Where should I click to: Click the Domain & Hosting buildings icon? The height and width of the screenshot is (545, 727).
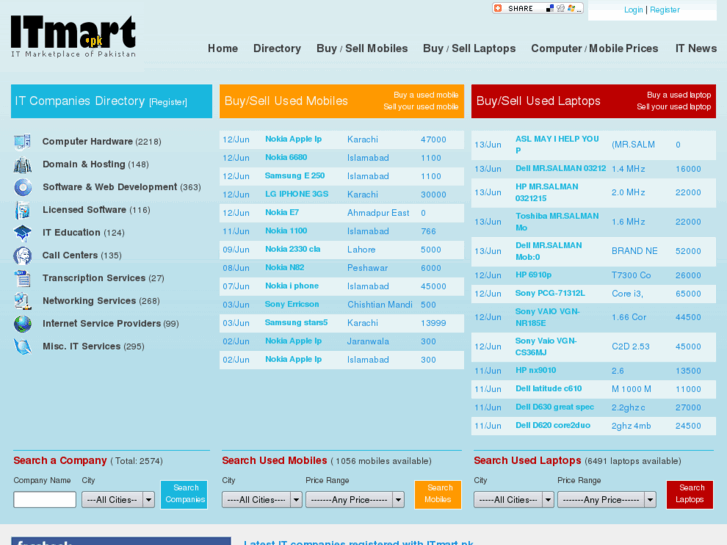[x=22, y=164]
